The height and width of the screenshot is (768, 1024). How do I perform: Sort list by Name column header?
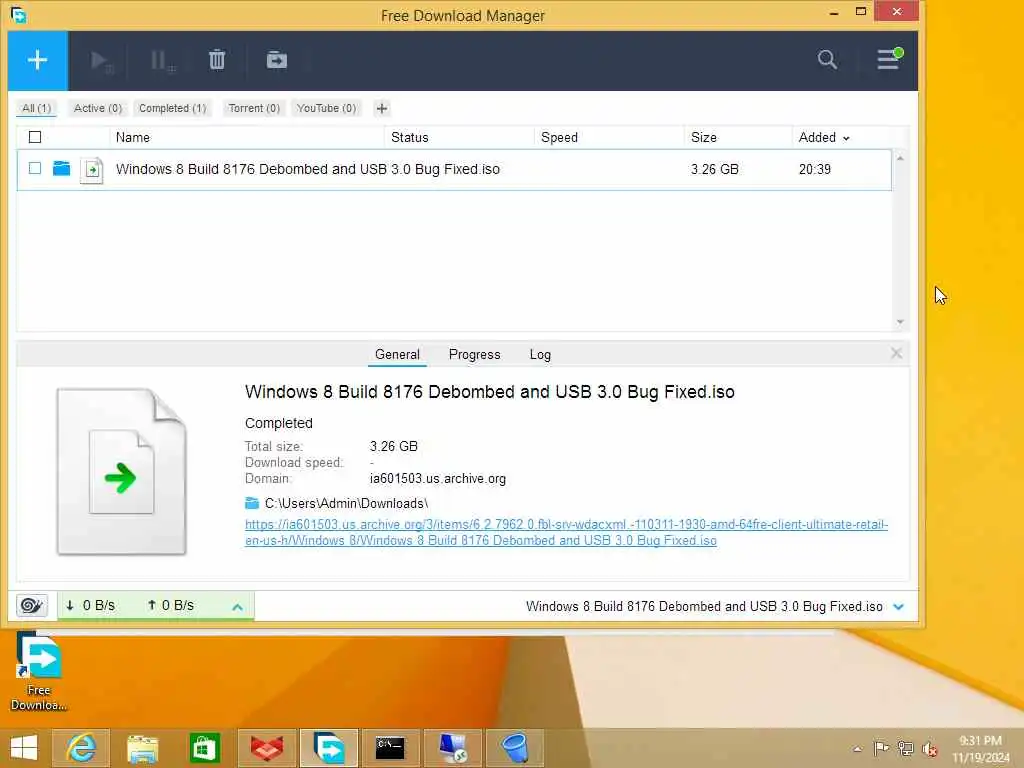point(133,137)
